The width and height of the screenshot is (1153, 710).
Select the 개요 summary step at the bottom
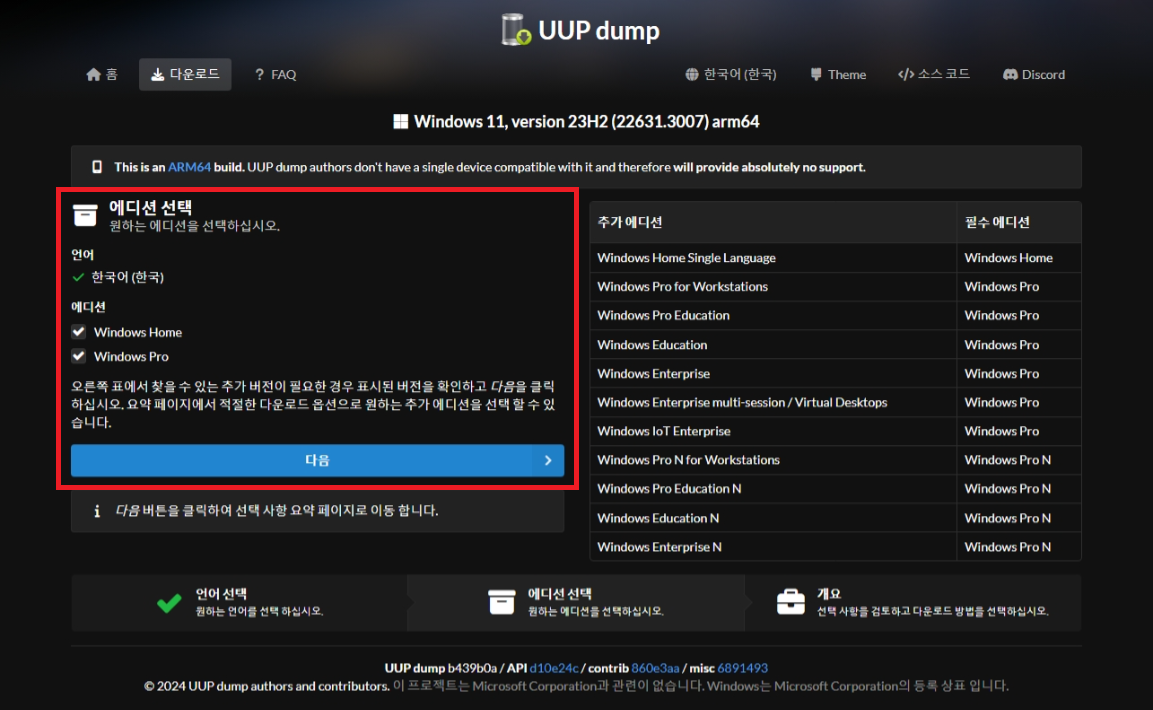click(913, 602)
